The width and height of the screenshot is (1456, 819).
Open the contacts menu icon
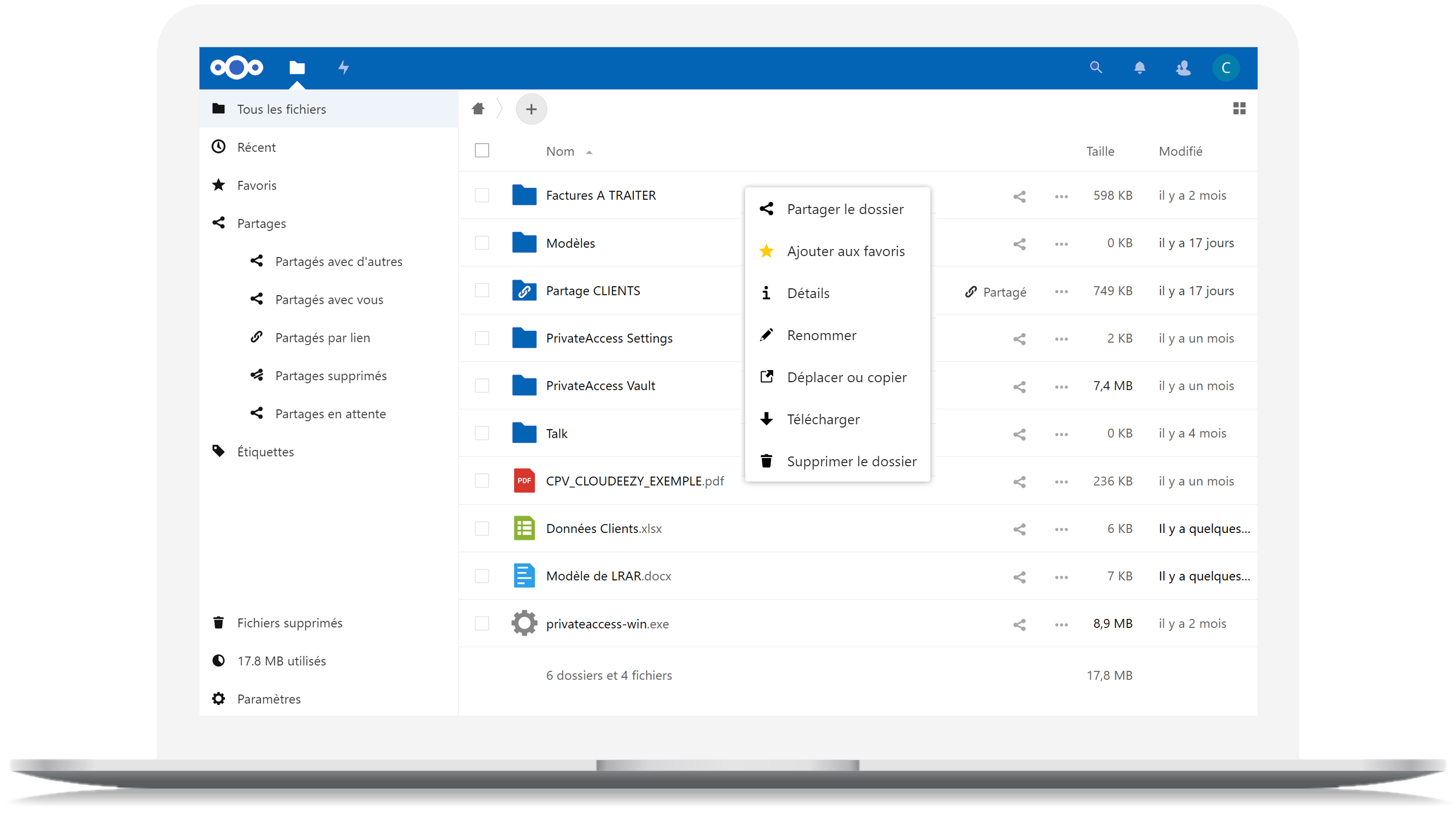point(1183,68)
